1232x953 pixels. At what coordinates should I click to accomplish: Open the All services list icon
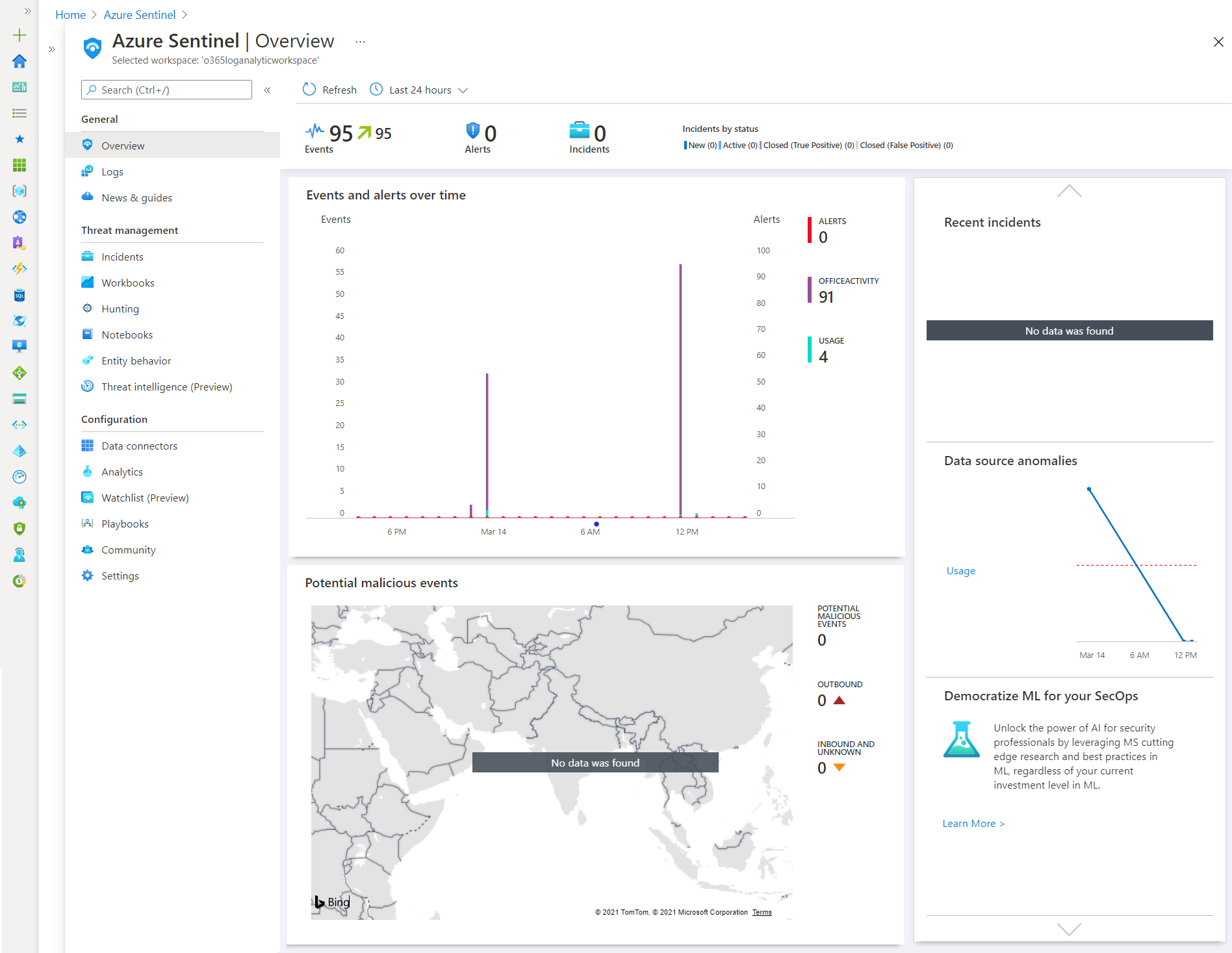[x=19, y=113]
